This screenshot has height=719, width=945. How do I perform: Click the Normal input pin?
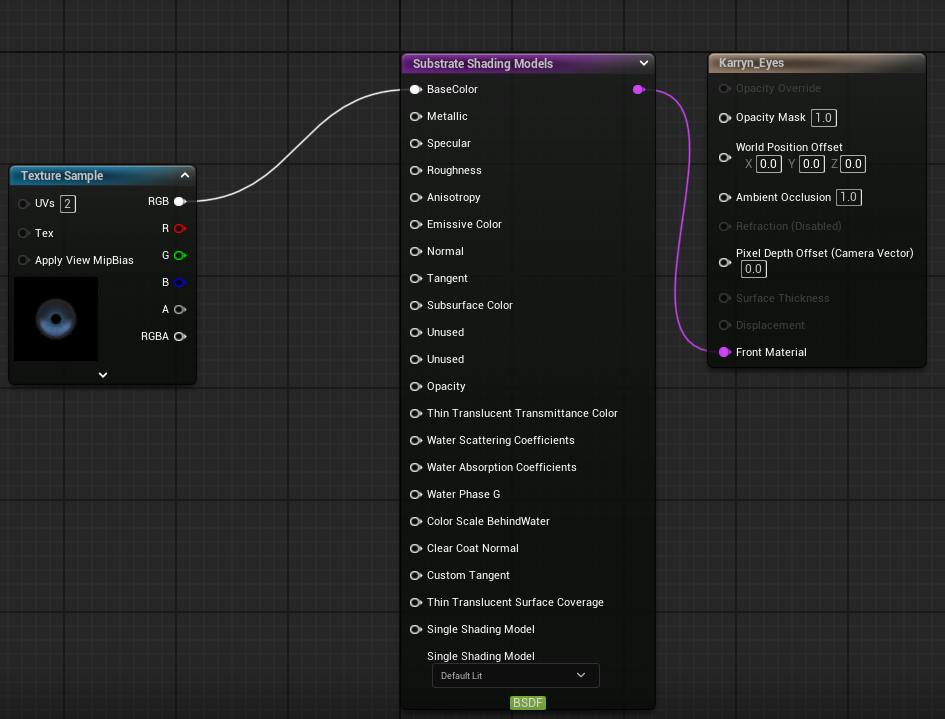tap(415, 251)
